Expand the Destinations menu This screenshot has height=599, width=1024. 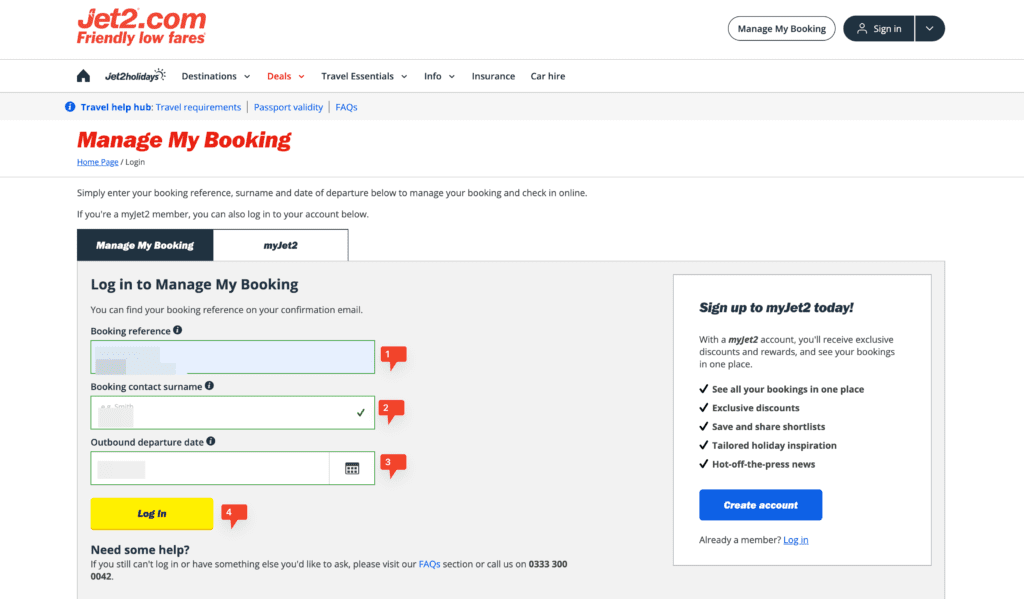(x=216, y=76)
